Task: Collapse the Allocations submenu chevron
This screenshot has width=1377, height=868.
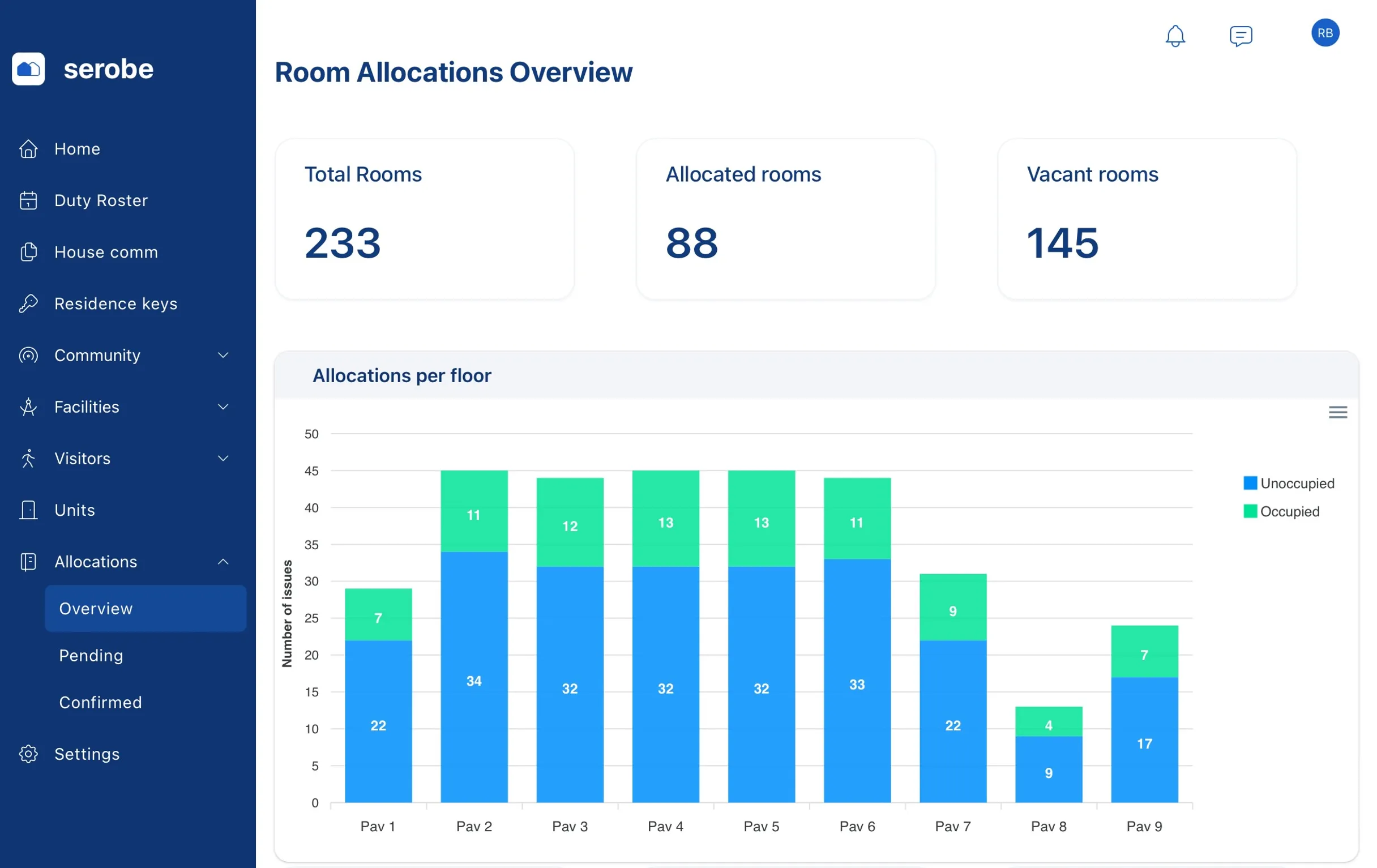Action: click(x=223, y=562)
